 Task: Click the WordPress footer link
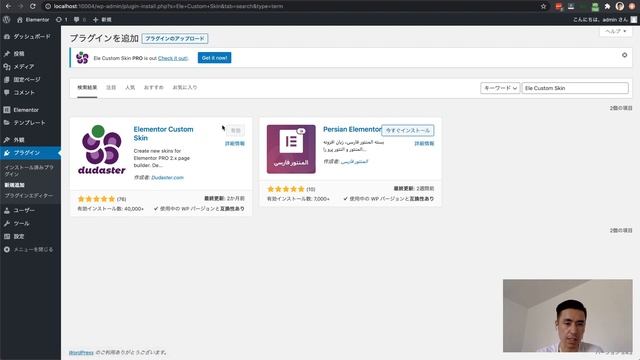(x=81, y=353)
